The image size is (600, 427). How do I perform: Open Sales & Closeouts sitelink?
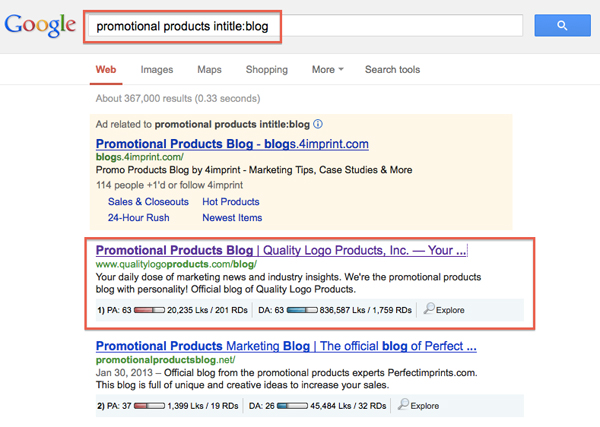pyautogui.click(x=148, y=202)
